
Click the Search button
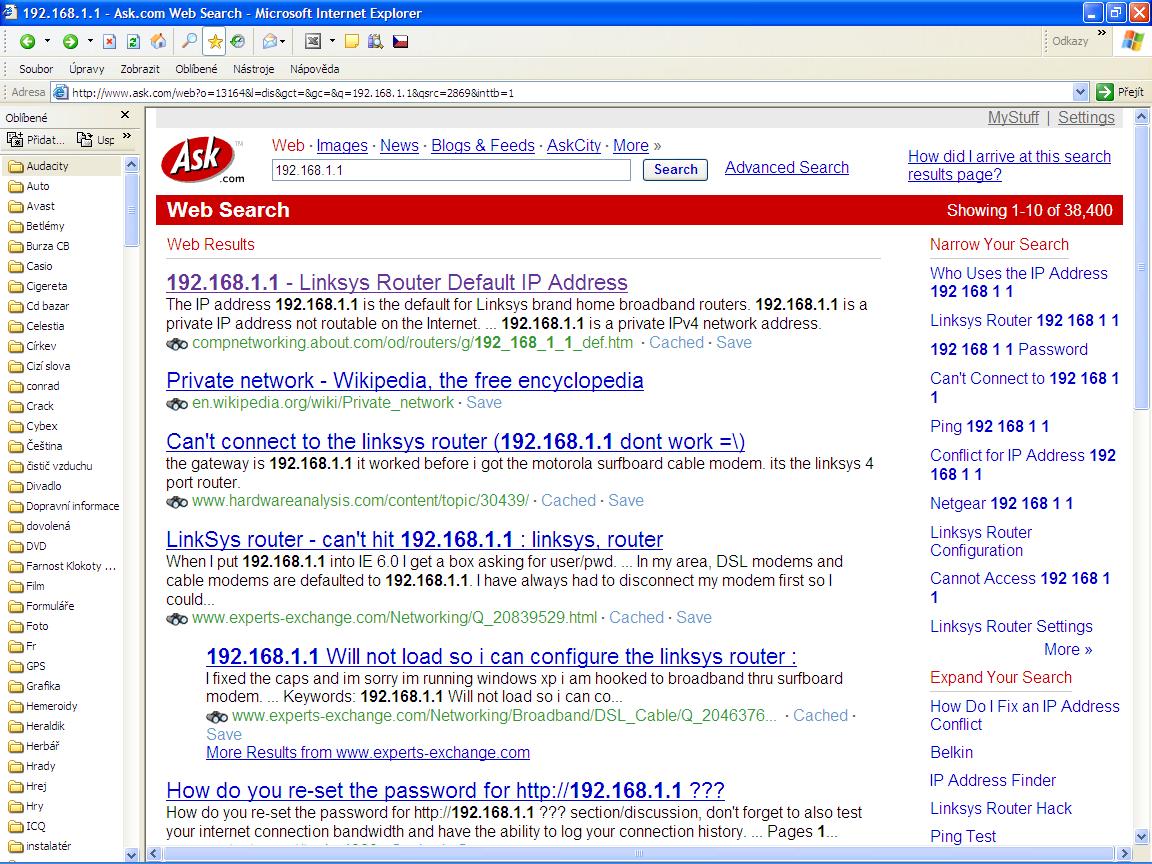point(675,170)
